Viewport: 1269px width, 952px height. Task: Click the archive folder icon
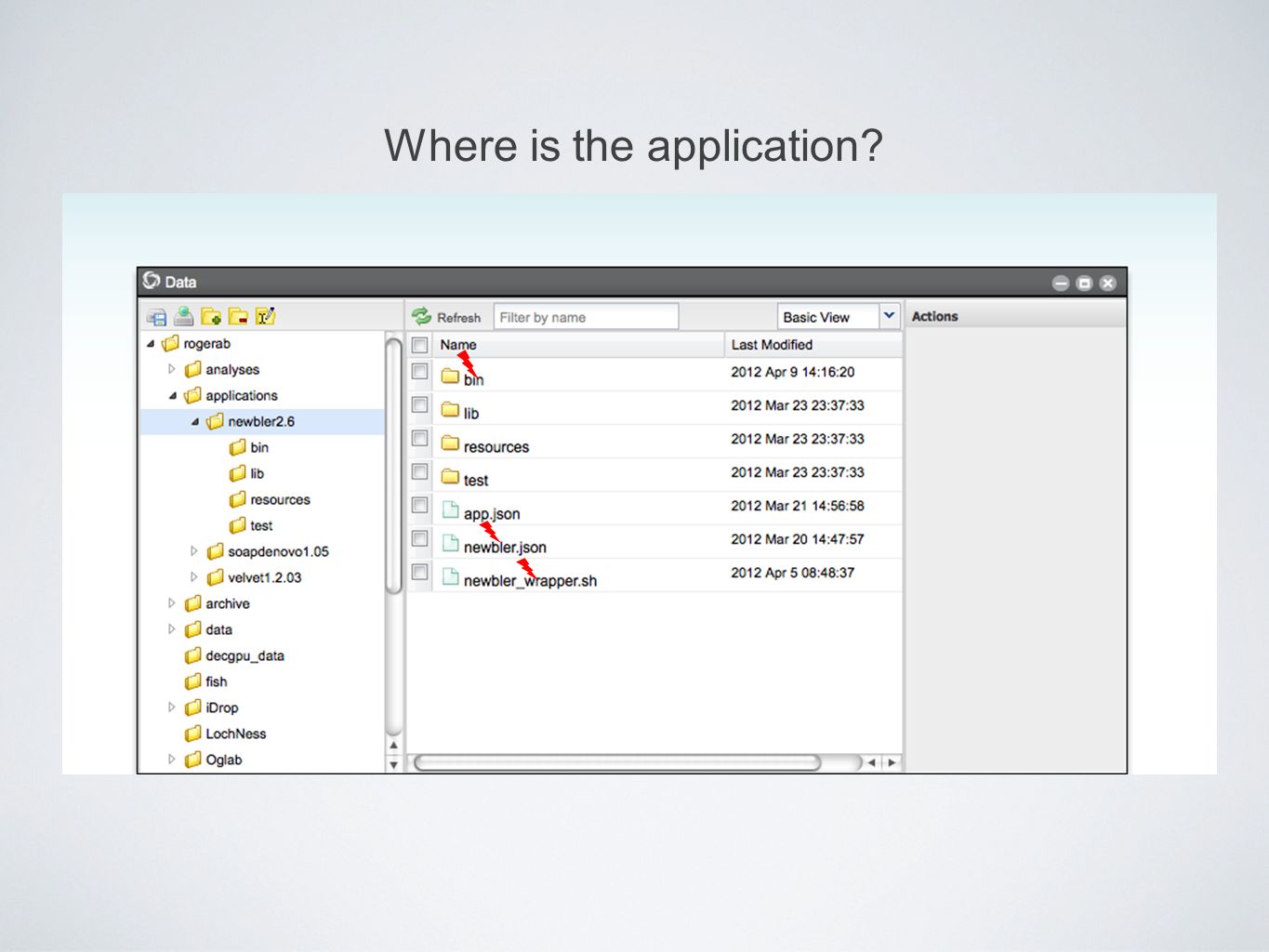point(192,604)
